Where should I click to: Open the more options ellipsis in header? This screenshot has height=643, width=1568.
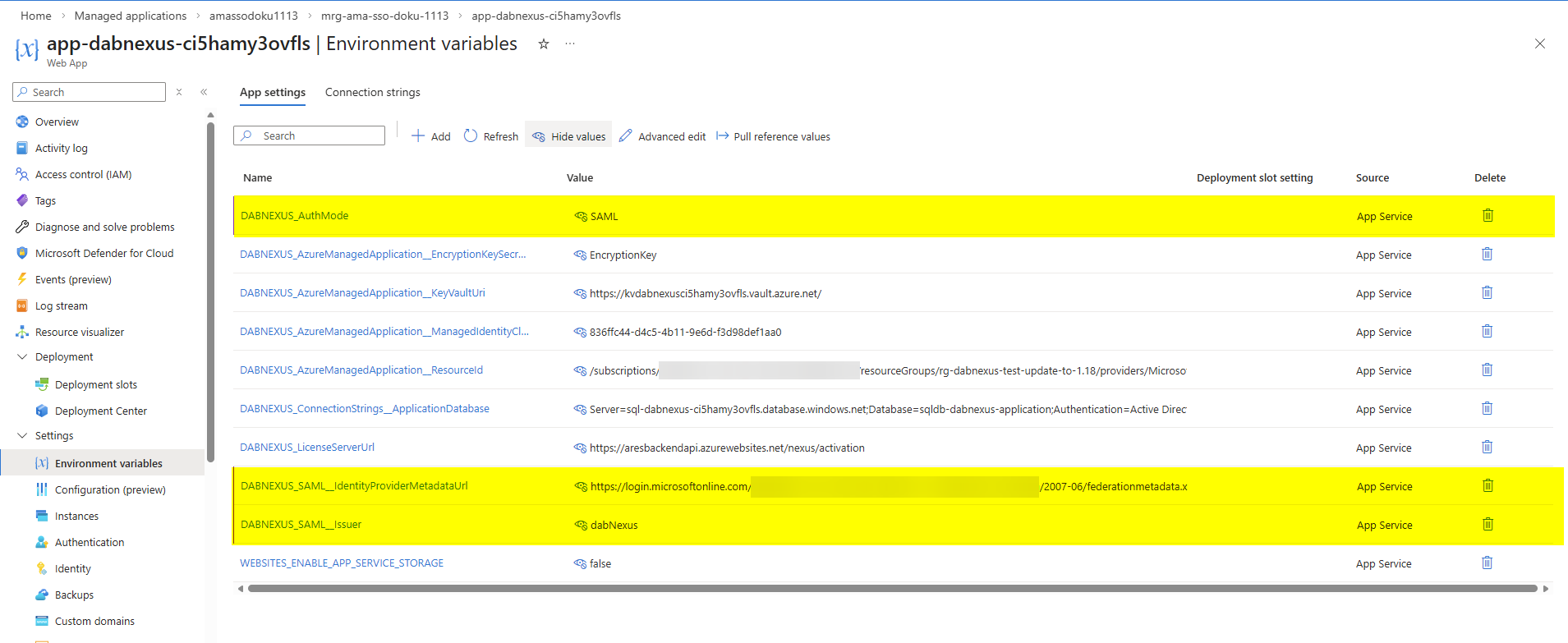pyautogui.click(x=570, y=44)
